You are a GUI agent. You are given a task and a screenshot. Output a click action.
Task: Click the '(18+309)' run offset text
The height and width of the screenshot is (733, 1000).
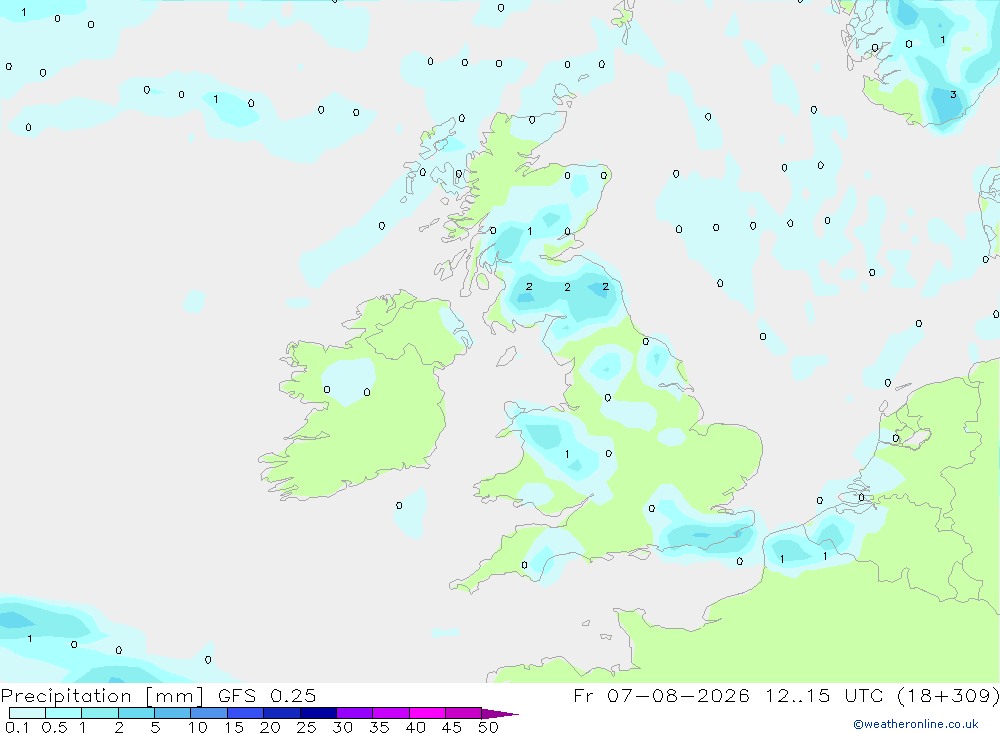click(948, 695)
